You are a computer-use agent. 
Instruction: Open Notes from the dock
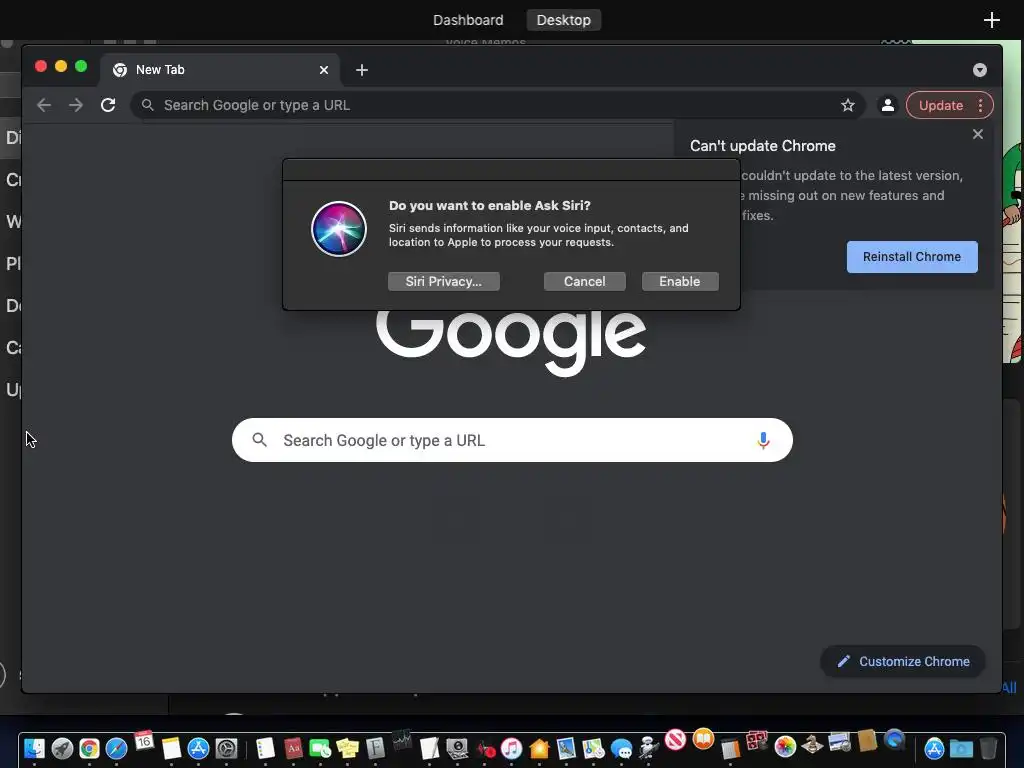tap(171, 748)
